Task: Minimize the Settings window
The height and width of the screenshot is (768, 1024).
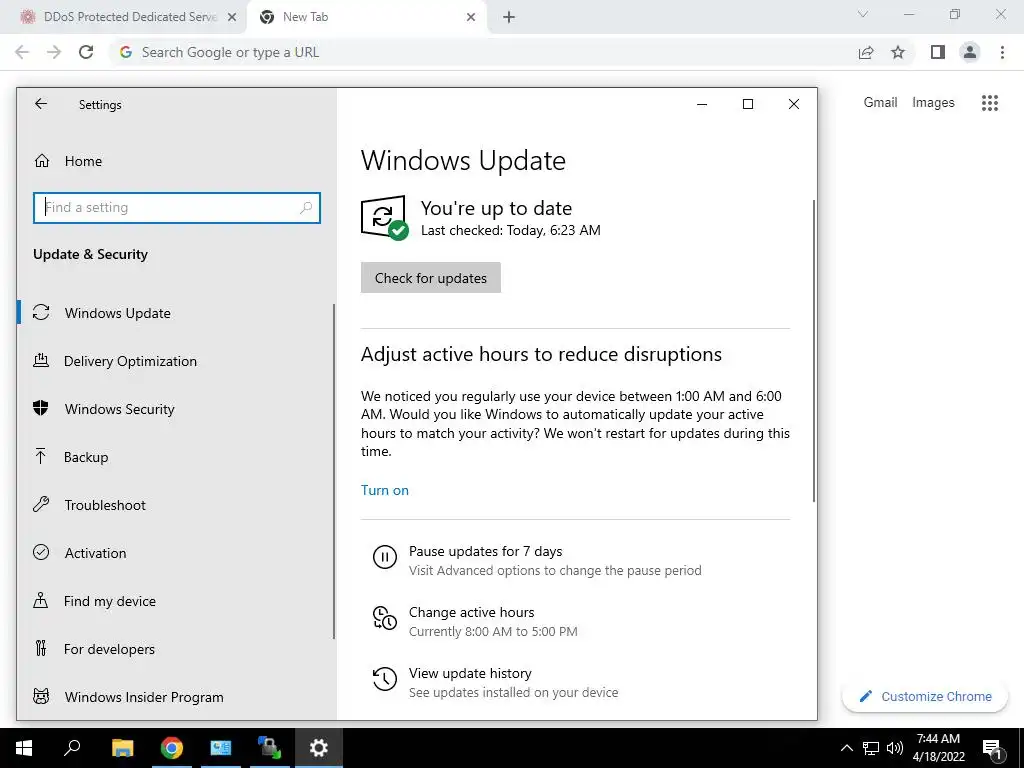Action: (702, 104)
